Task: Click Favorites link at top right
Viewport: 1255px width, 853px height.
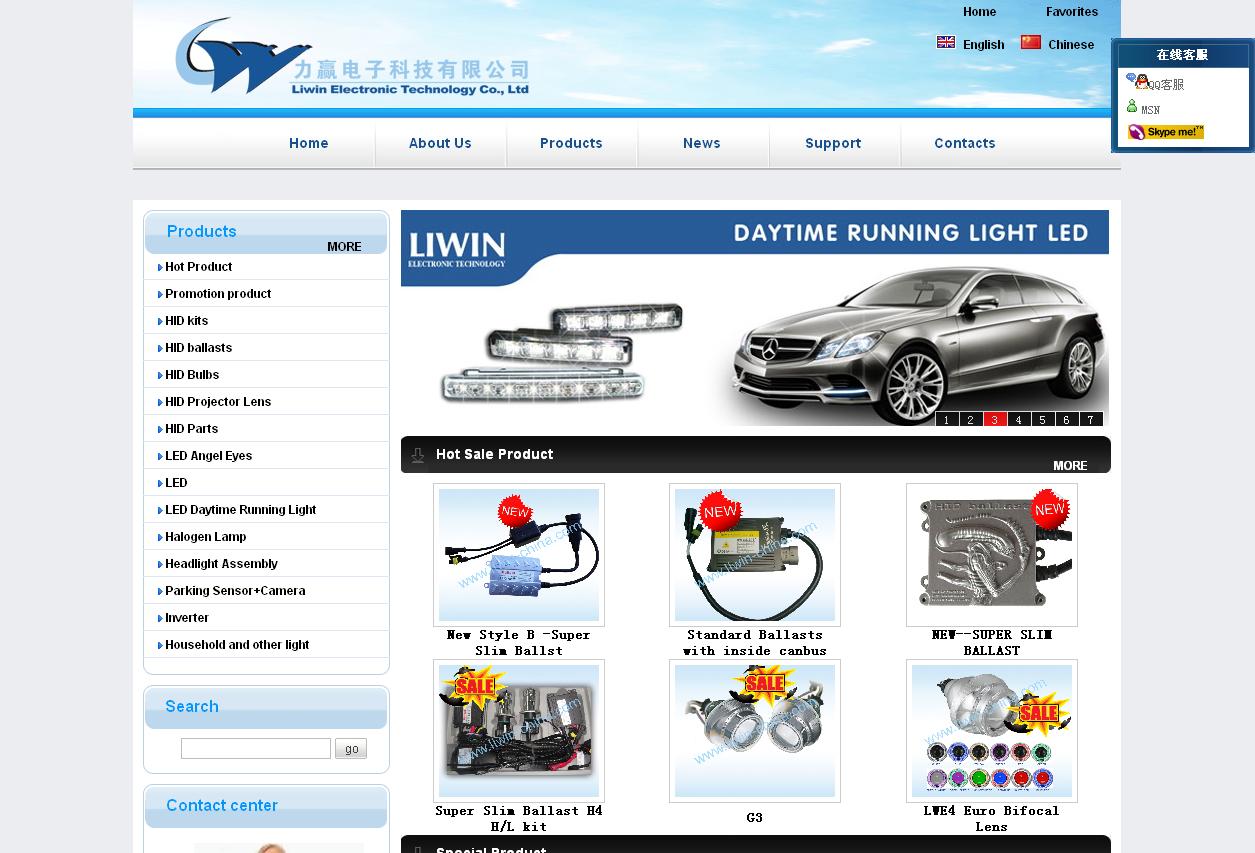Action: 1071,12
